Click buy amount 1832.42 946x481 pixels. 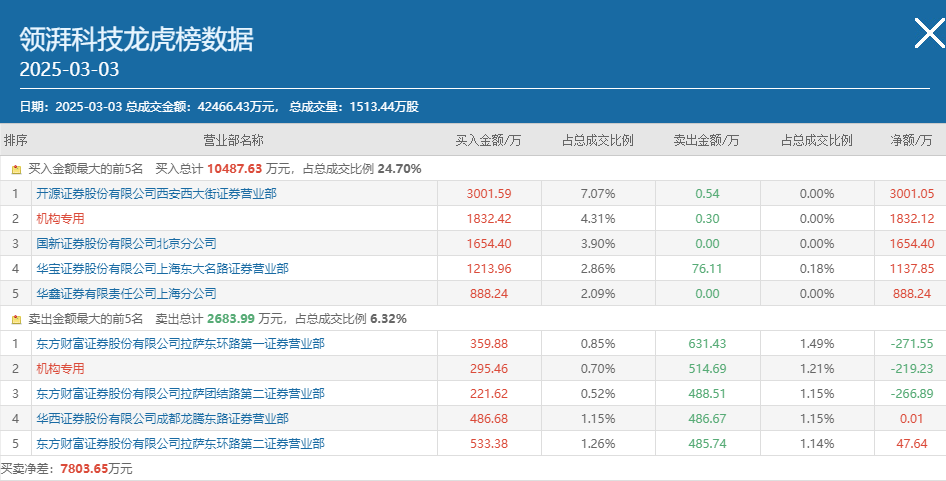[489, 218]
